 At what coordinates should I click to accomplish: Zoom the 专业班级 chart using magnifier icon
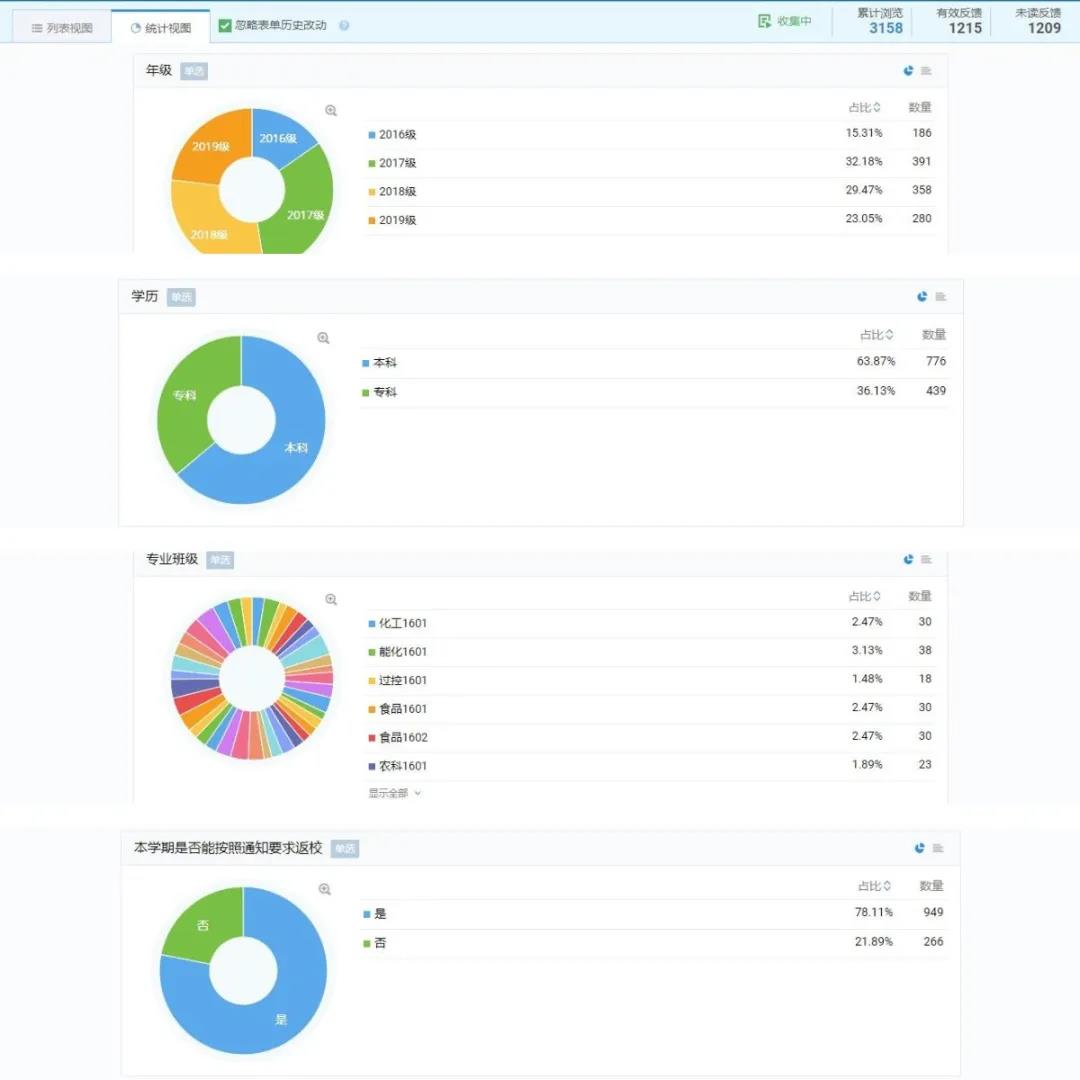click(x=331, y=600)
